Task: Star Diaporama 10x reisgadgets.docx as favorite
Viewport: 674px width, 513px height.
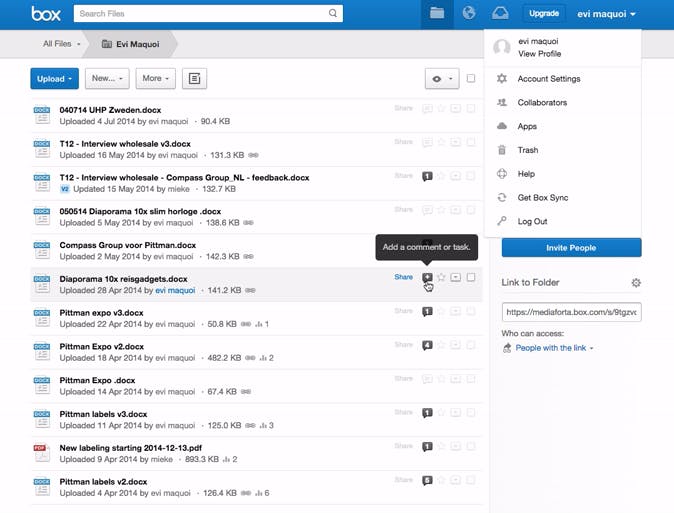Action: (x=441, y=277)
